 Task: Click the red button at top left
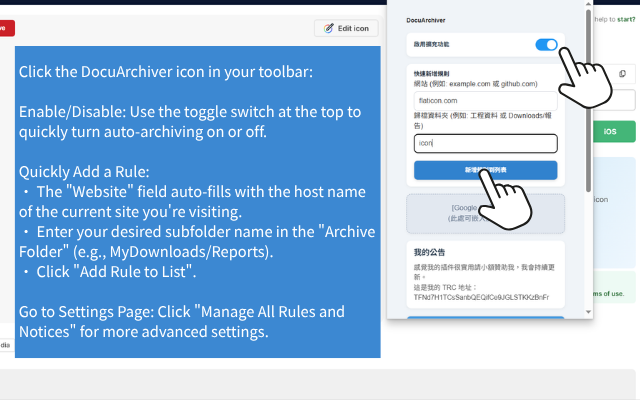click(7, 28)
